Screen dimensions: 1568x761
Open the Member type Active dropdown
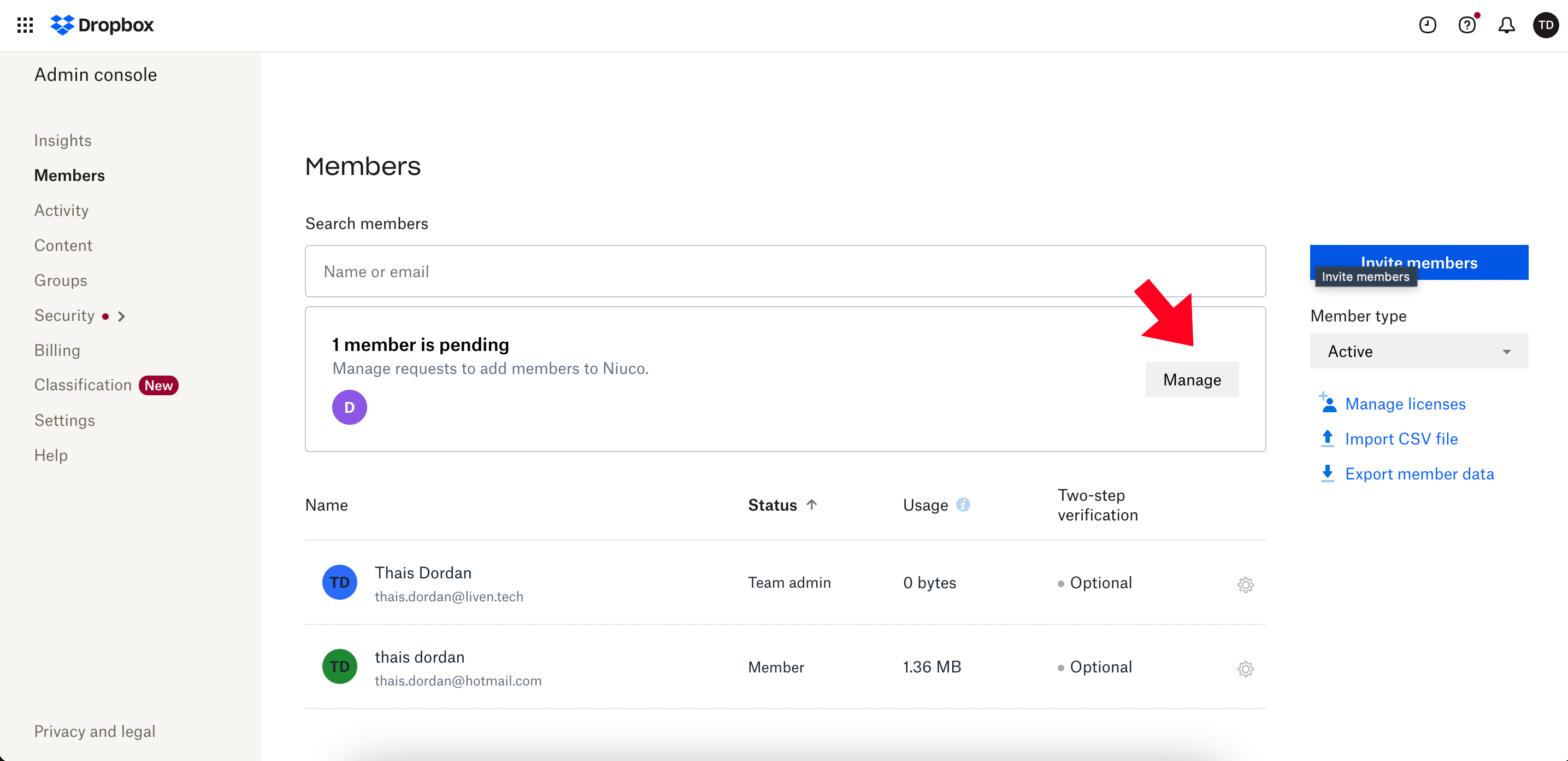tap(1418, 351)
